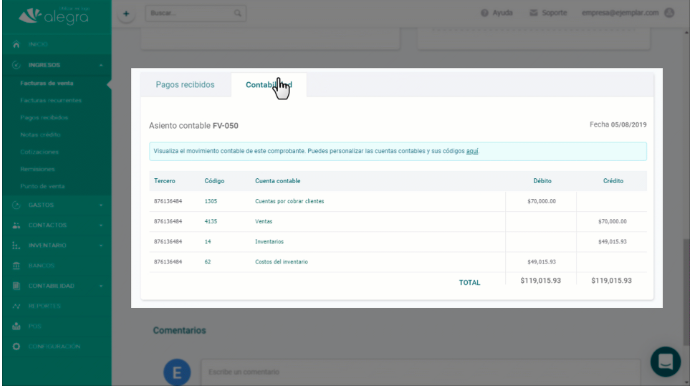The width and height of the screenshot is (694, 388).
Task: Open Cuentas por cobrar clientes account
Action: click(289, 201)
